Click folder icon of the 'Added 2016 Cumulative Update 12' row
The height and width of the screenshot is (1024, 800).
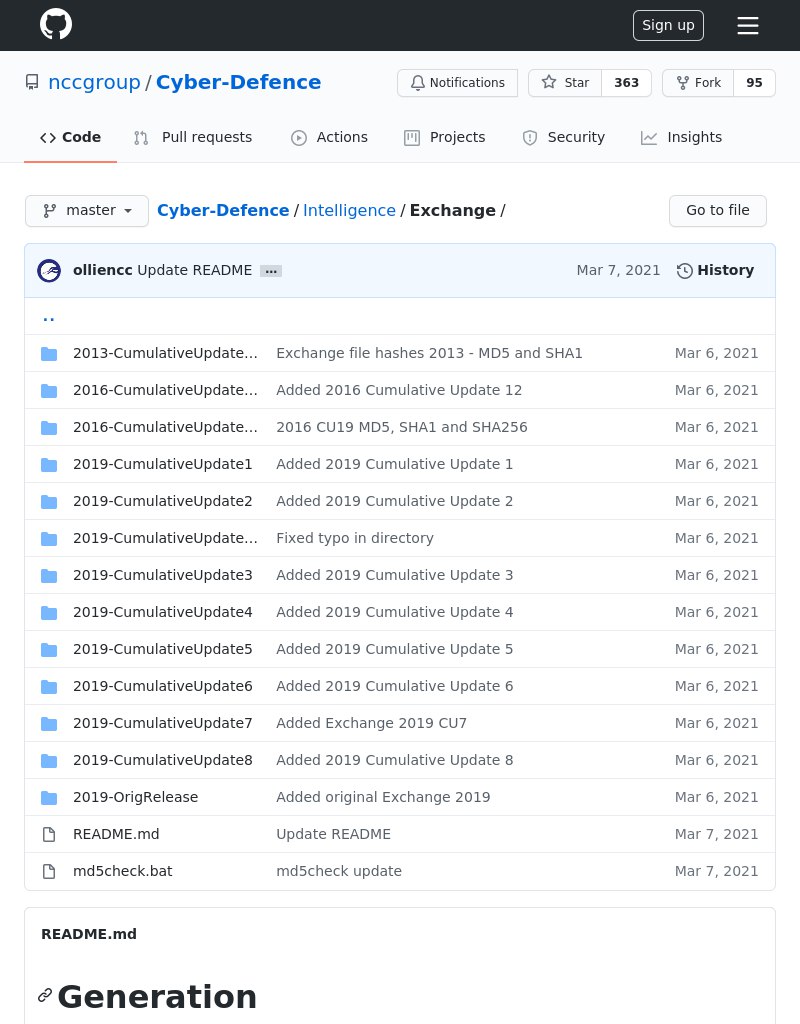49,391
